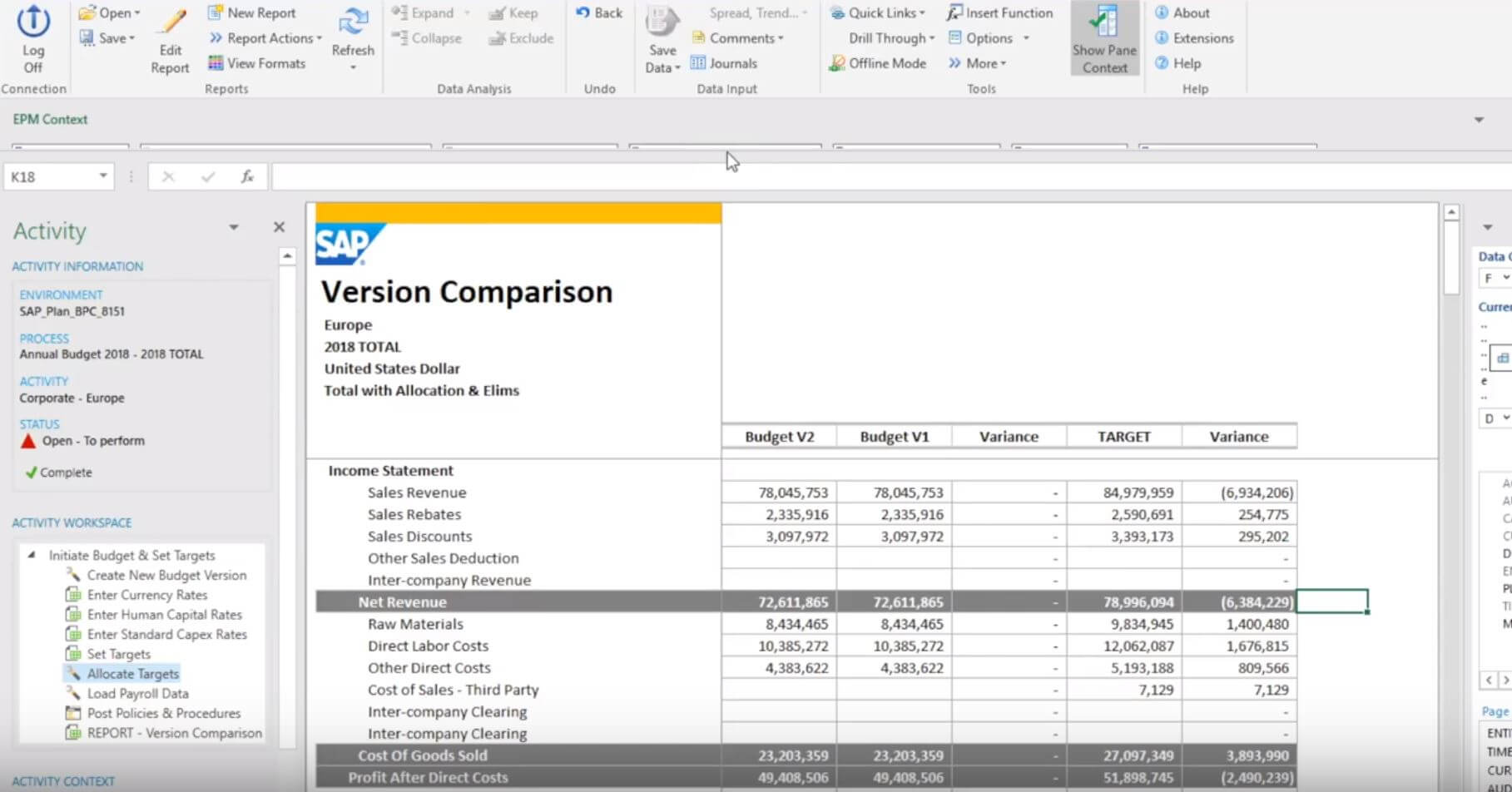This screenshot has height=792, width=1512.
Task: Close the Activity pane
Action: [x=279, y=227]
